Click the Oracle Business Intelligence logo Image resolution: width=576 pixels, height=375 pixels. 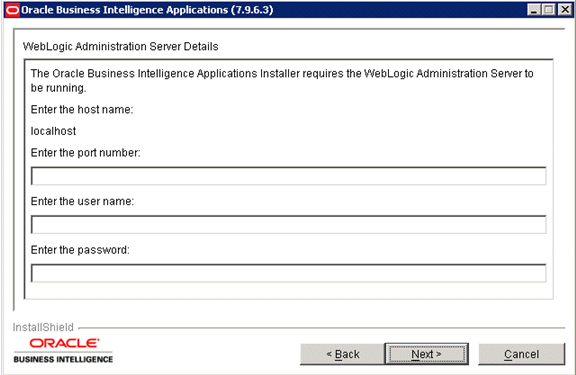pos(63,351)
